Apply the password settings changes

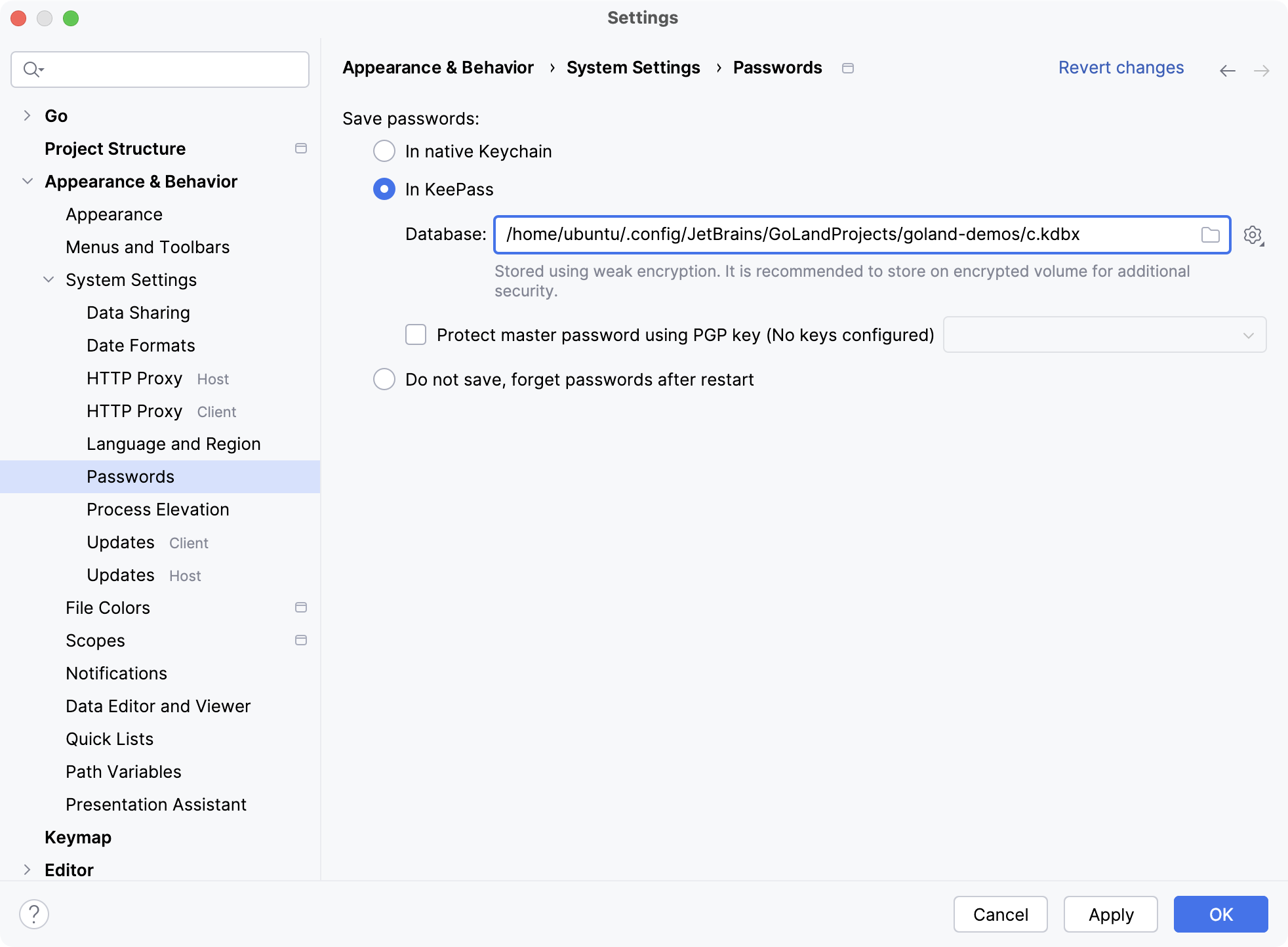[1110, 914]
